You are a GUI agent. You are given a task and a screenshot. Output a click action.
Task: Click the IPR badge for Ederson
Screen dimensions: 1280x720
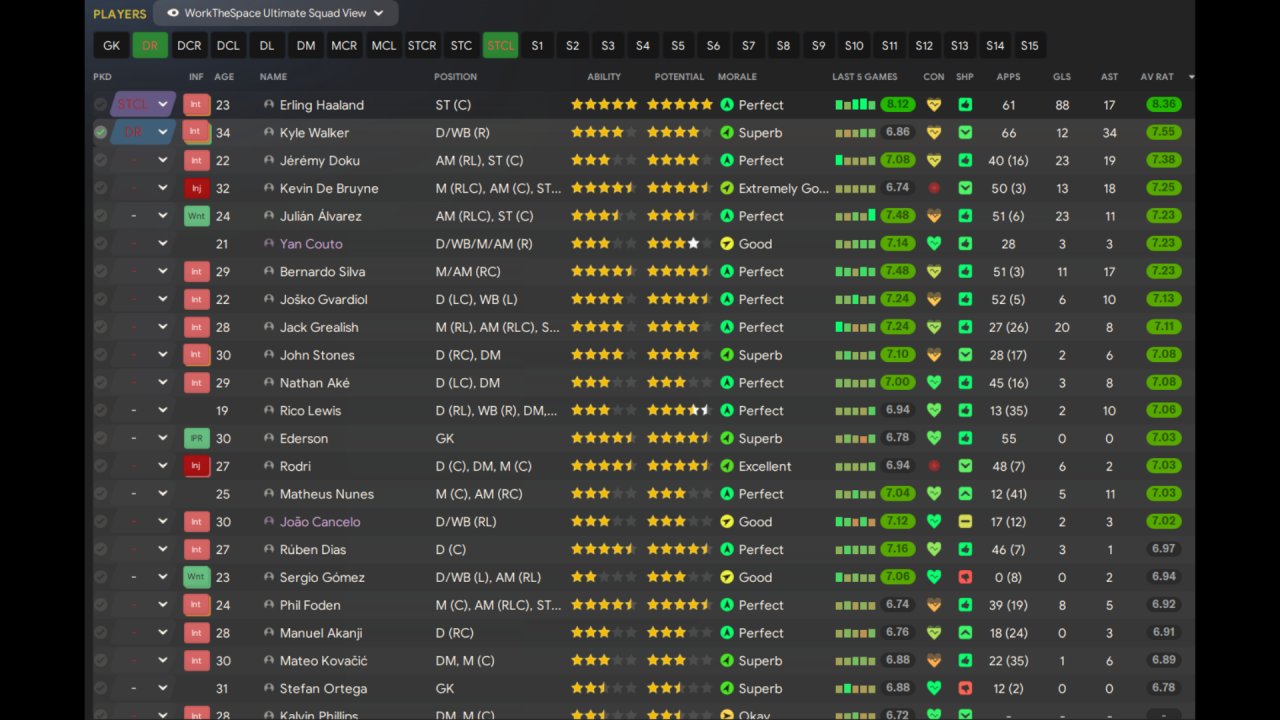[196, 438]
